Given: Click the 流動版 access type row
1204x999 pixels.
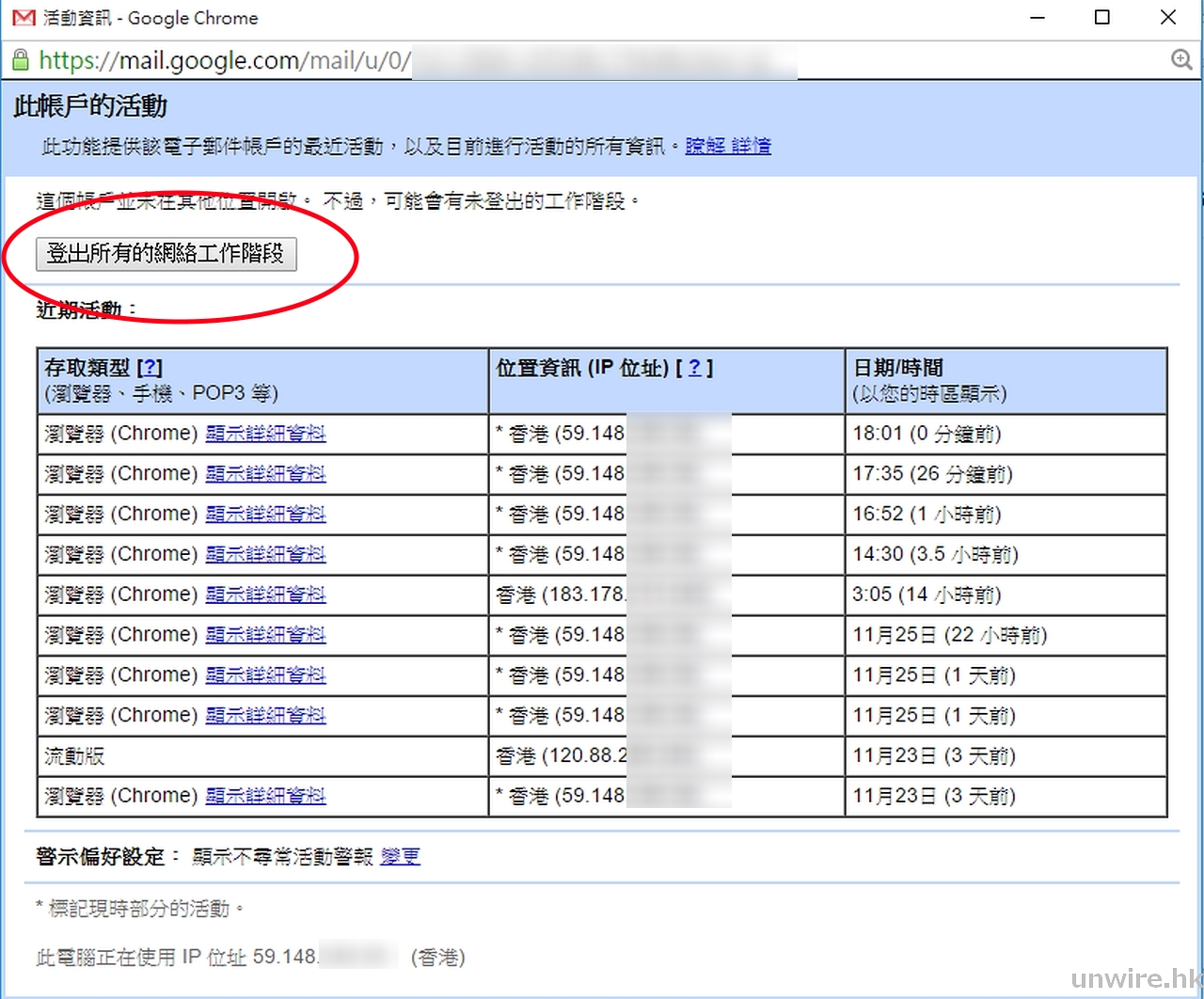Looking at the screenshot, I should point(75,756).
